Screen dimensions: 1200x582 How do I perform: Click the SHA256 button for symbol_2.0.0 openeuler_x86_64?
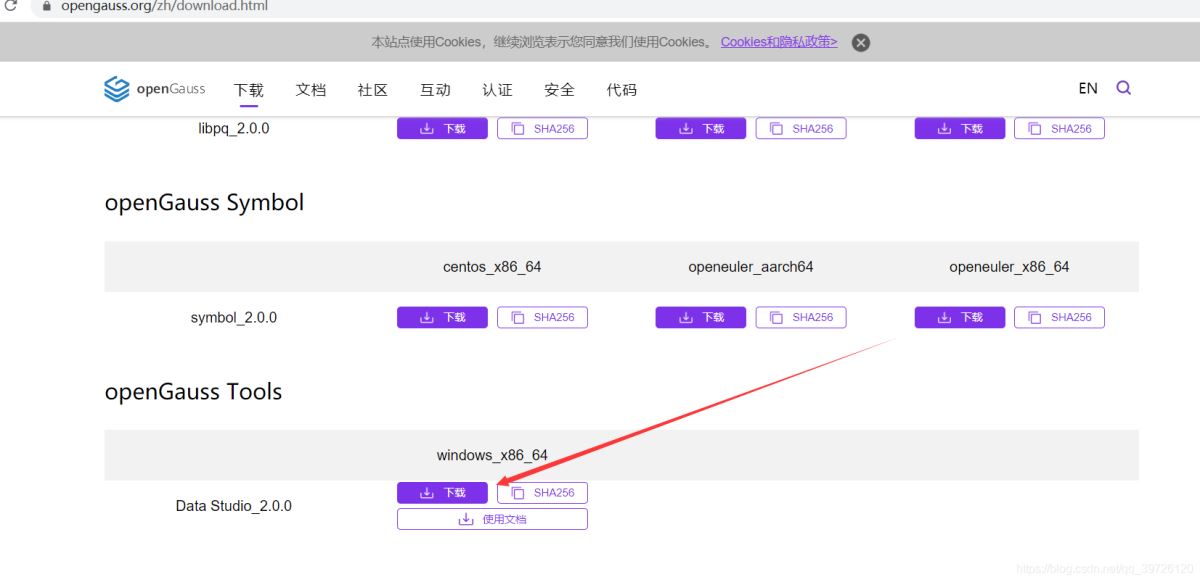[x=1059, y=317]
